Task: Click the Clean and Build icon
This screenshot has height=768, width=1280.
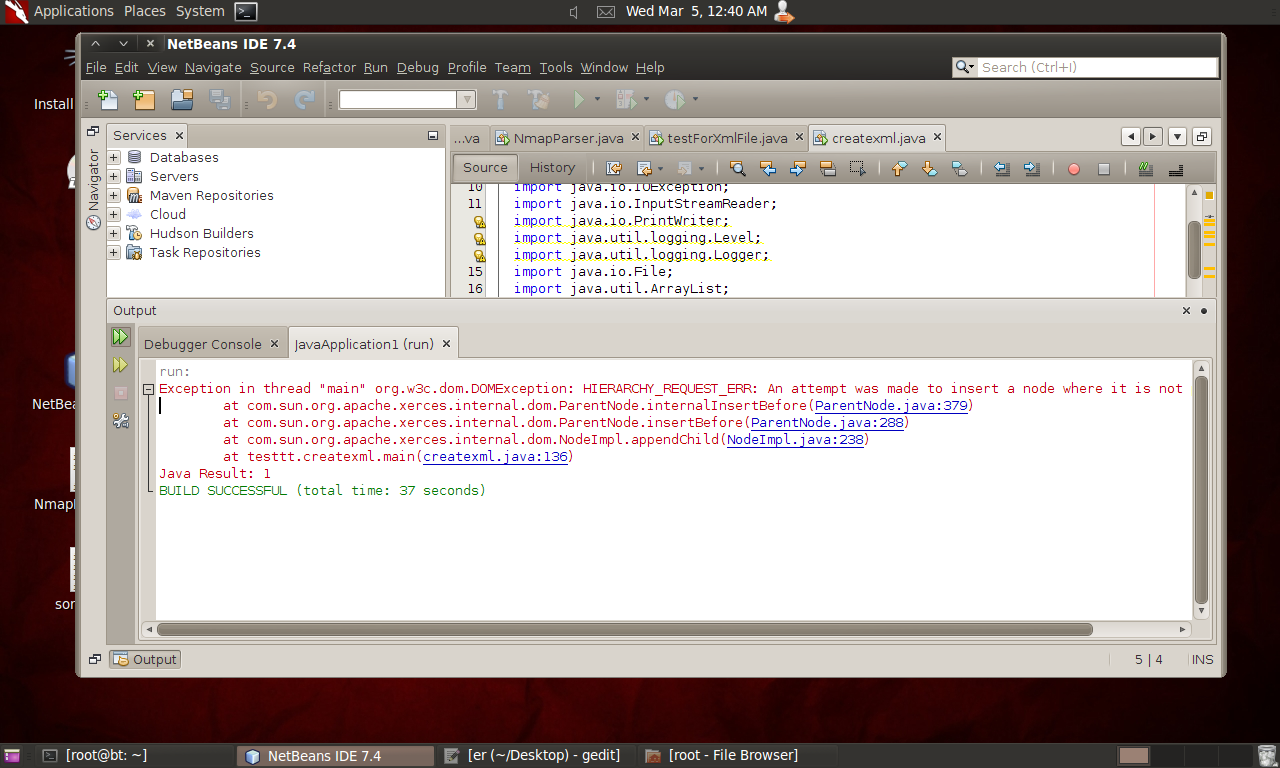Action: point(539,99)
